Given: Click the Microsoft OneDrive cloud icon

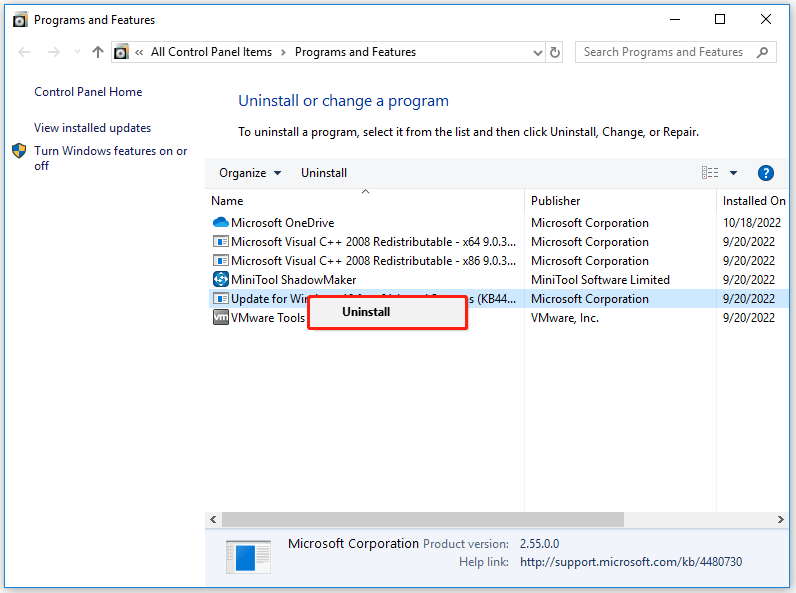Looking at the screenshot, I should pos(220,222).
